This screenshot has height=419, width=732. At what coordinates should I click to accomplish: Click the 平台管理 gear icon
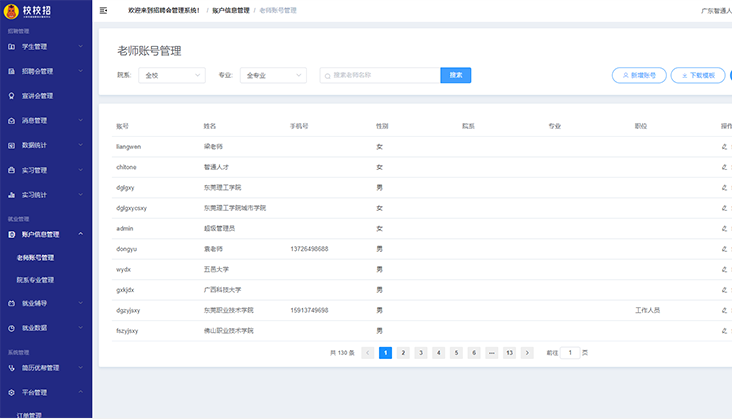12,392
